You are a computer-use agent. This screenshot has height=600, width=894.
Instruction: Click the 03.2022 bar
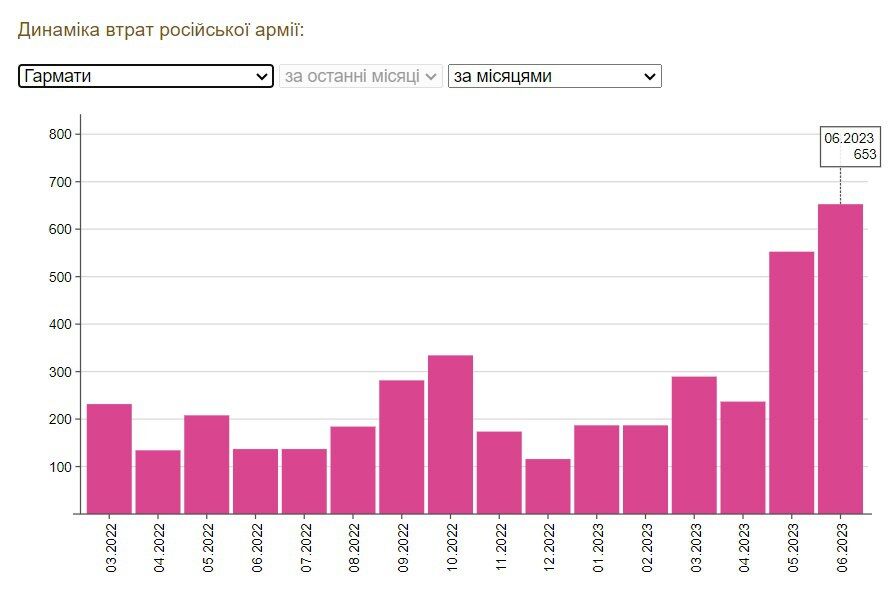pyautogui.click(x=109, y=459)
